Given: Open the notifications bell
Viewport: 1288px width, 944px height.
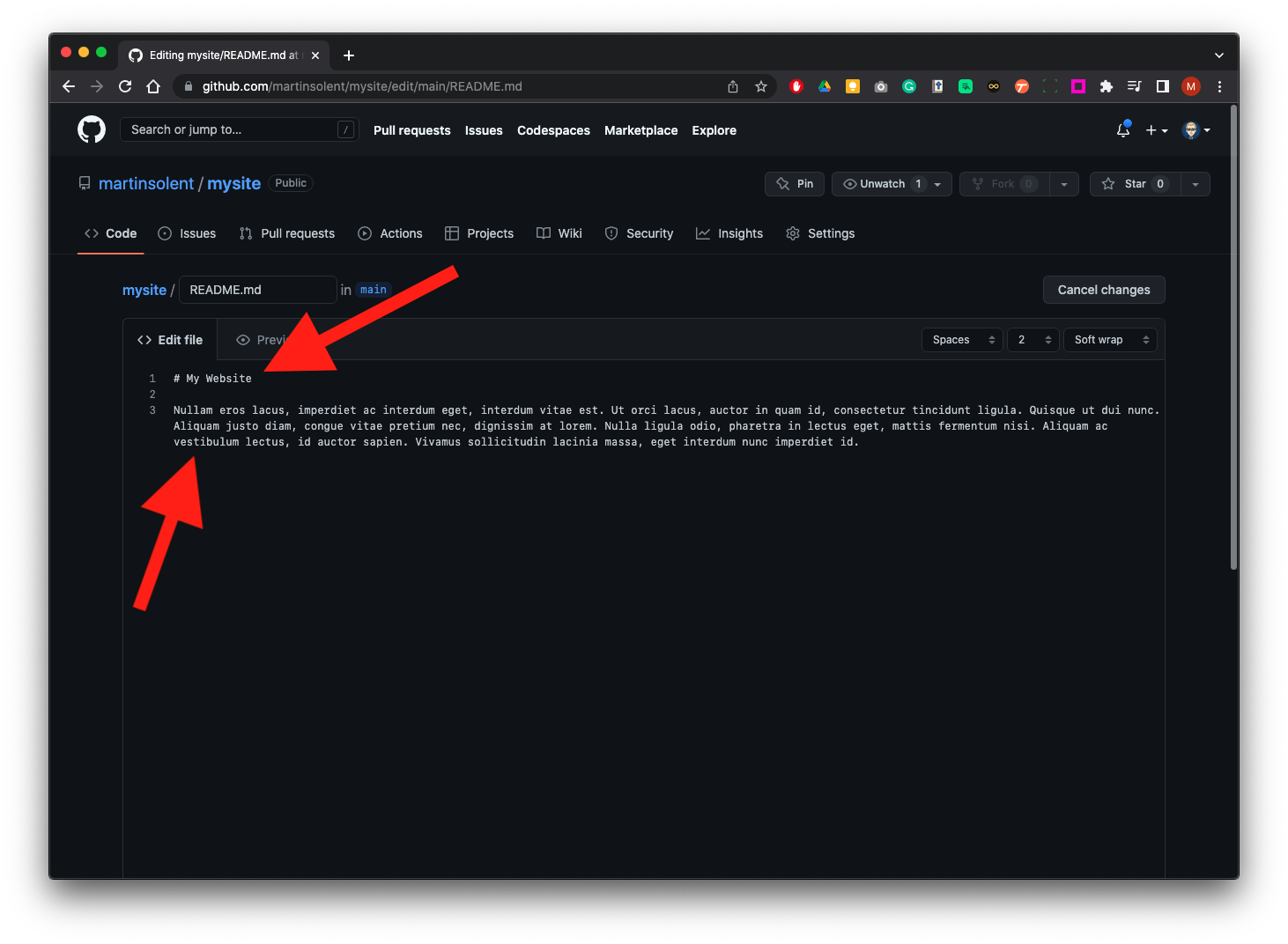Looking at the screenshot, I should pyautogui.click(x=1123, y=130).
